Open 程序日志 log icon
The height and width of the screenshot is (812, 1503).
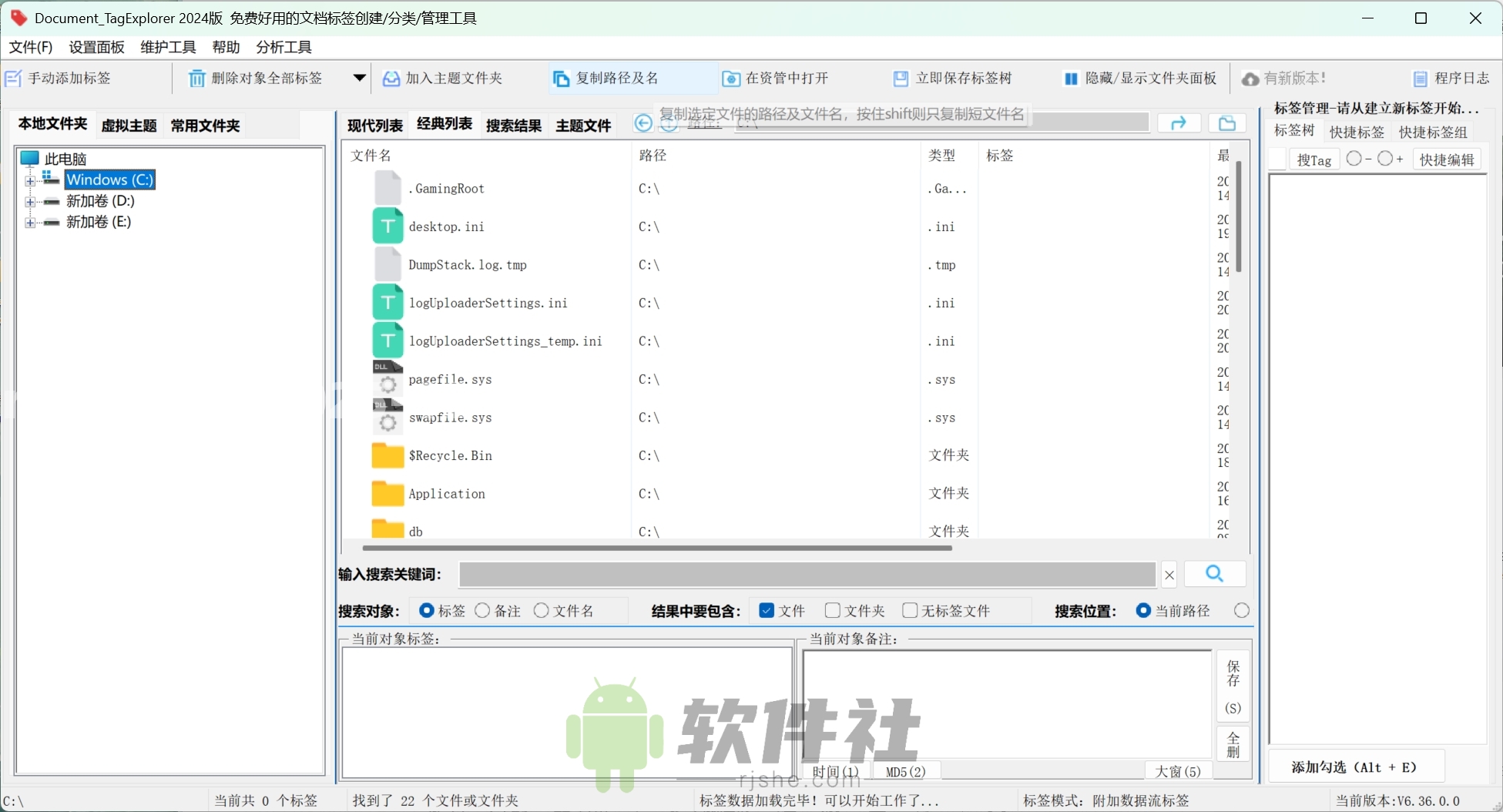click(x=1422, y=78)
